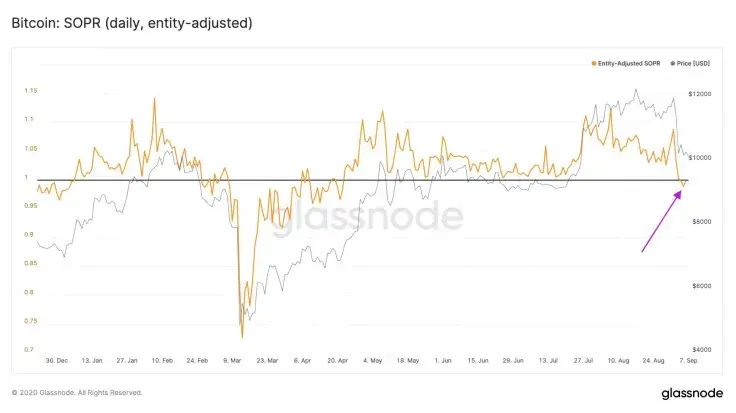
Task: Click the orange Entity-Adjusted SOPR legend dot
Action: coord(594,63)
